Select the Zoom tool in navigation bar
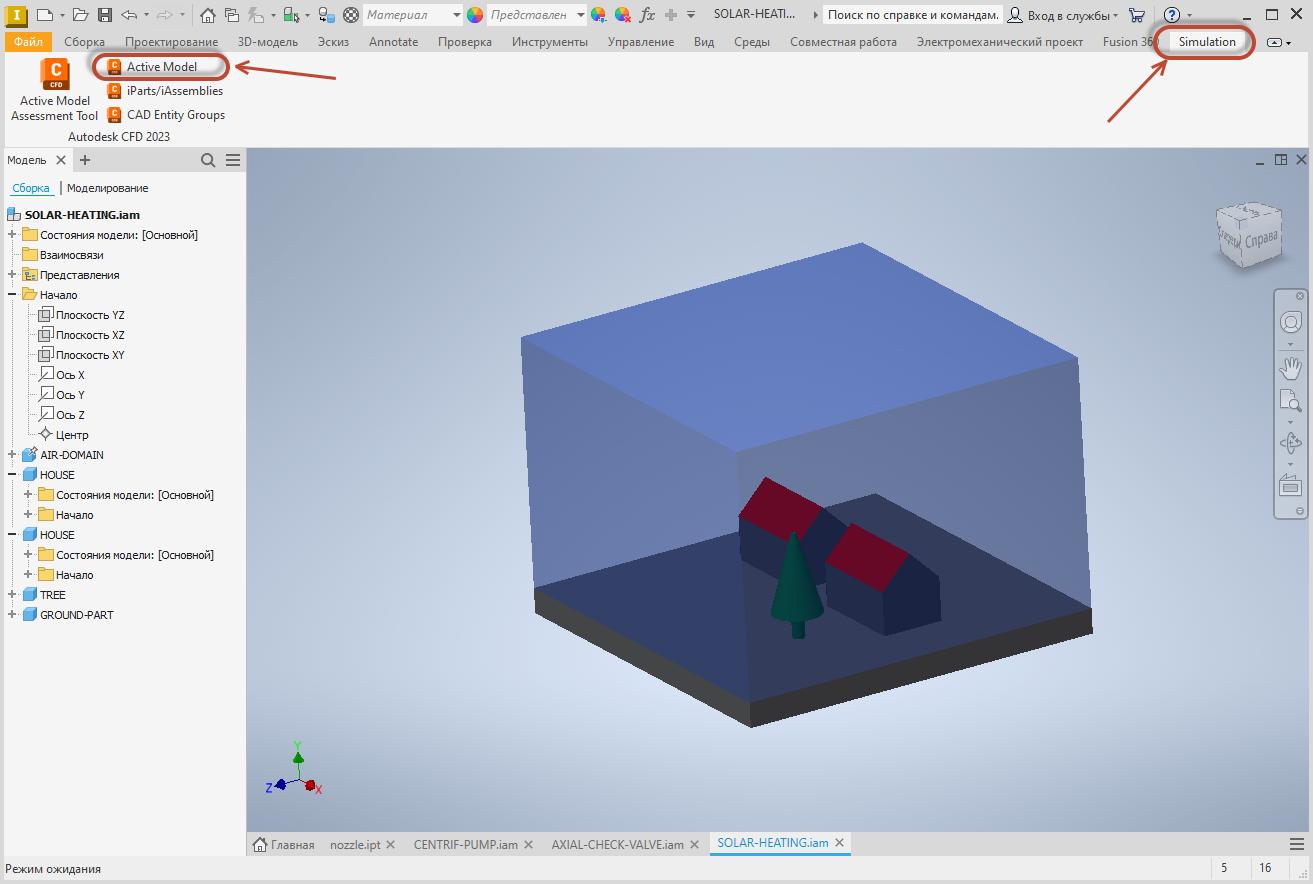The width and height of the screenshot is (1313, 884). tap(1291, 402)
